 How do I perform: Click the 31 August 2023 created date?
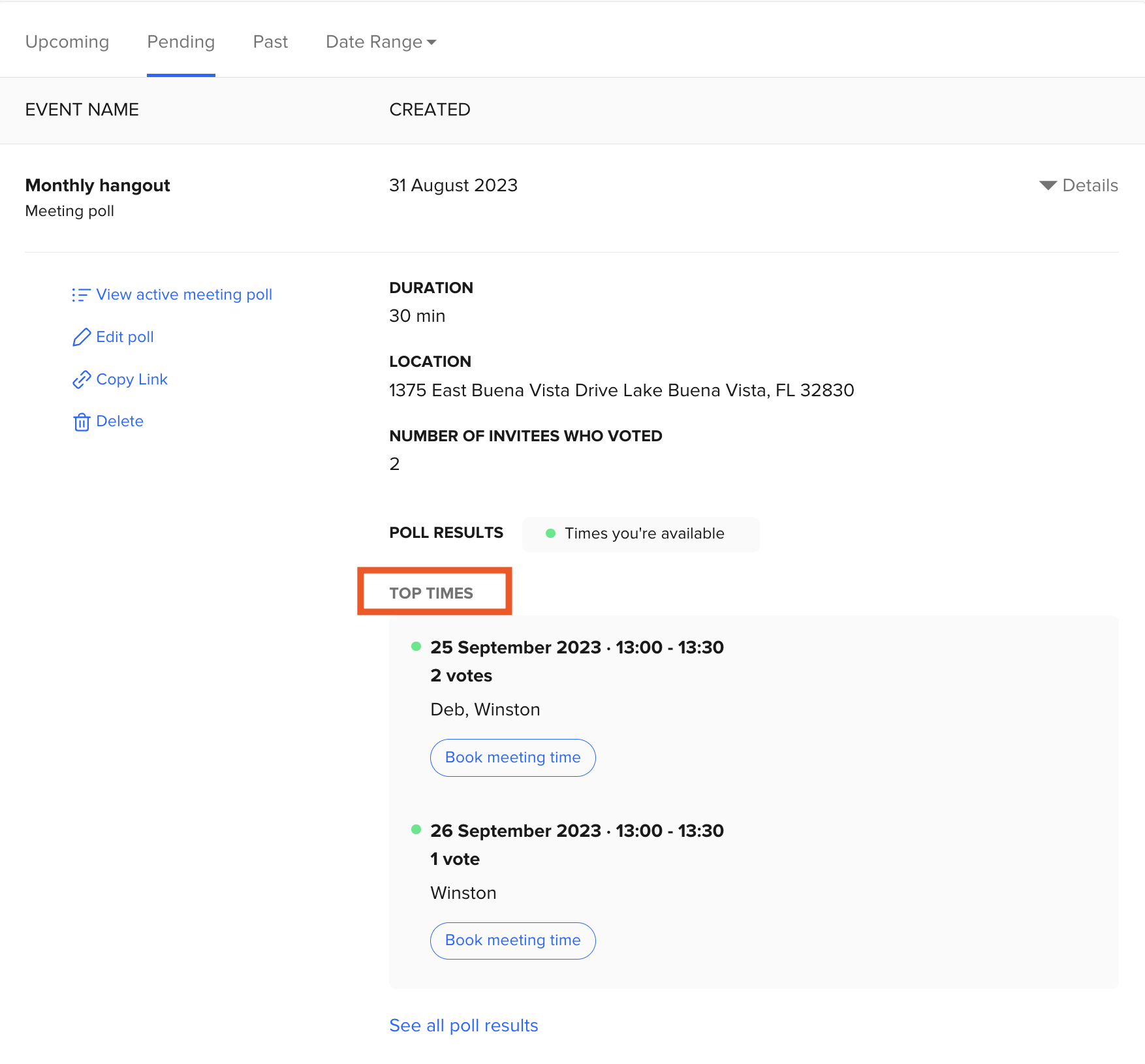(x=453, y=185)
